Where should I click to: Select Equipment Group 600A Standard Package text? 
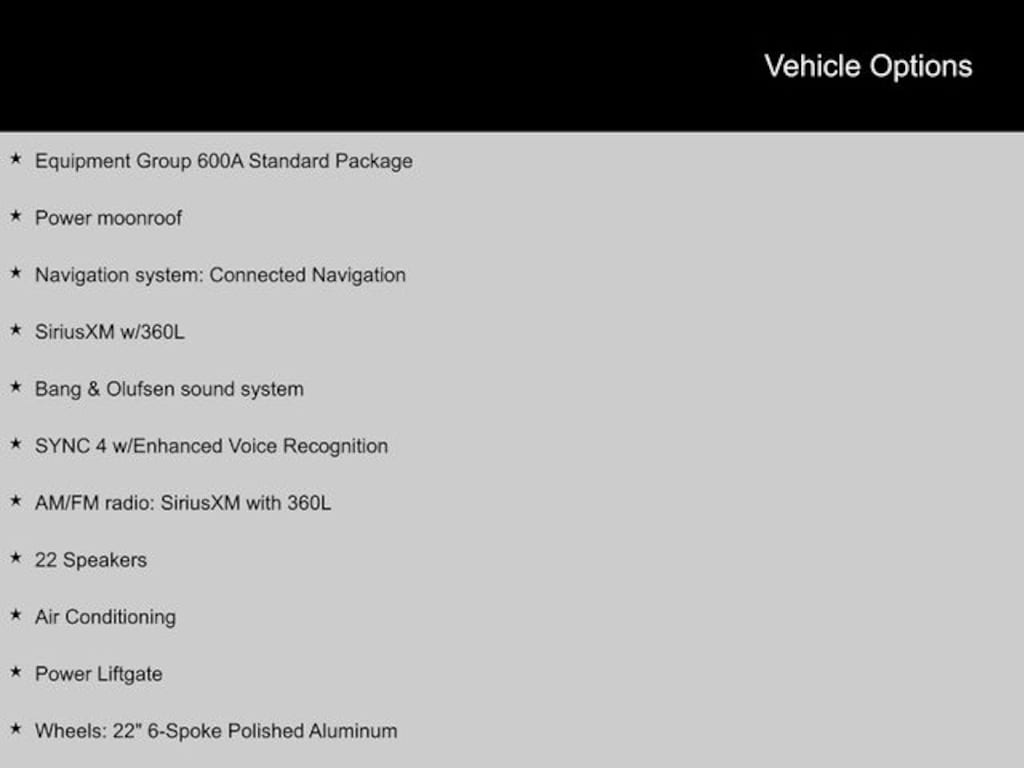pyautogui.click(x=223, y=161)
